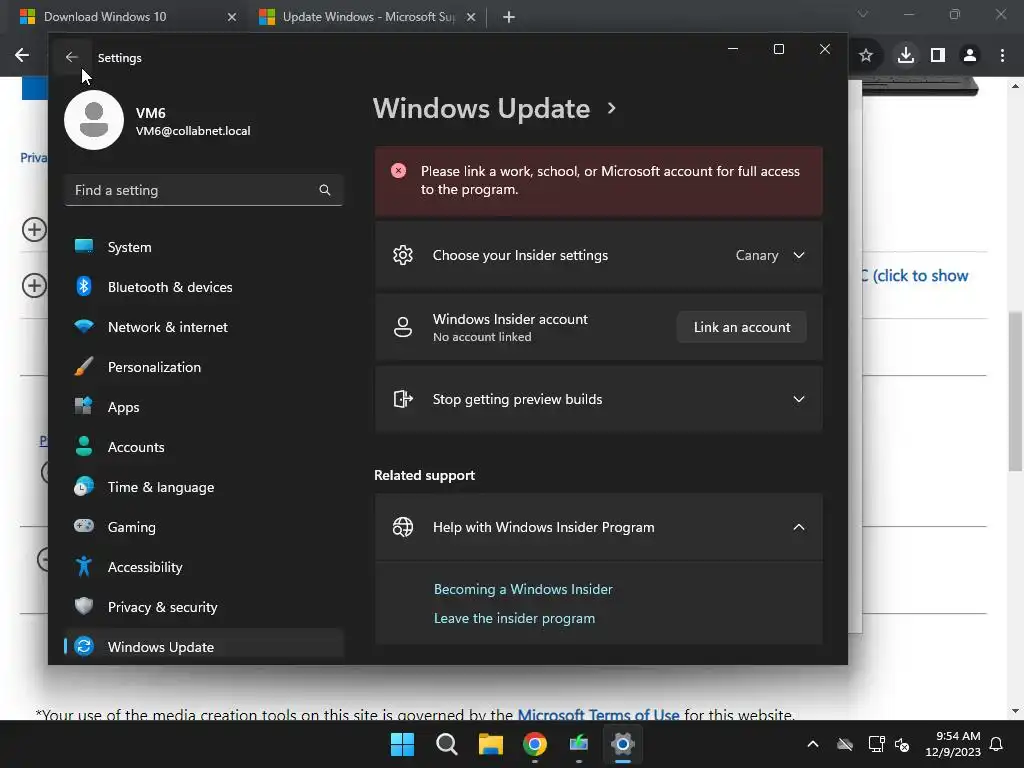Go back using the Settings back arrow
Screen dimensions: 1024x768
(72, 57)
